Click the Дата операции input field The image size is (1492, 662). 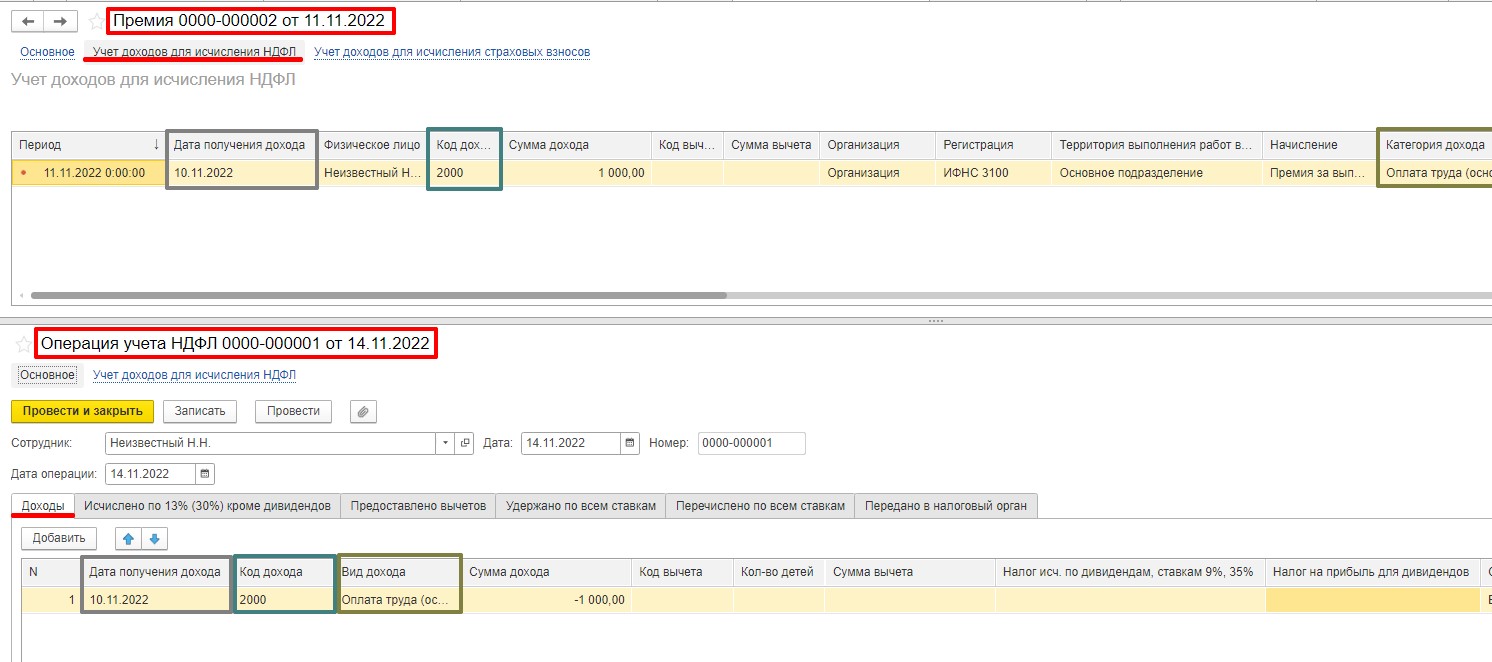click(x=151, y=474)
